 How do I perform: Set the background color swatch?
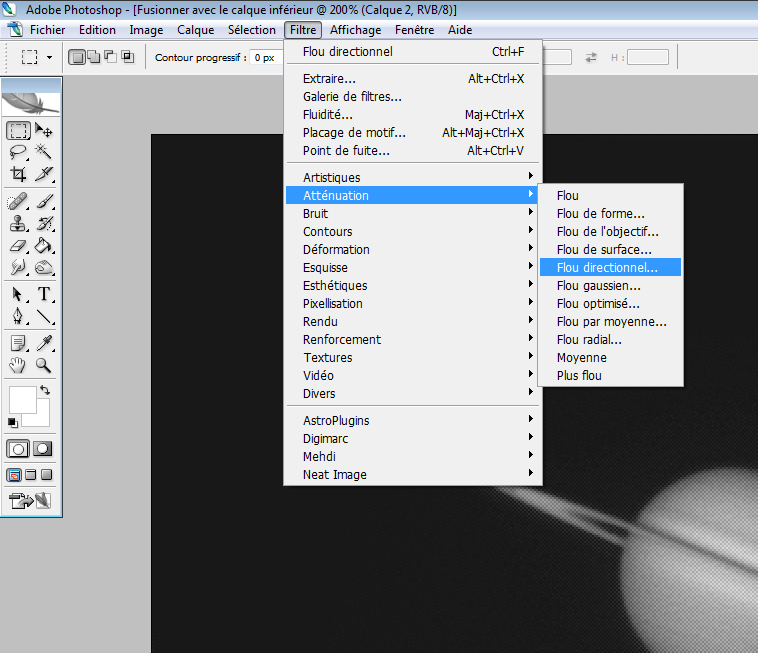click(x=43, y=419)
